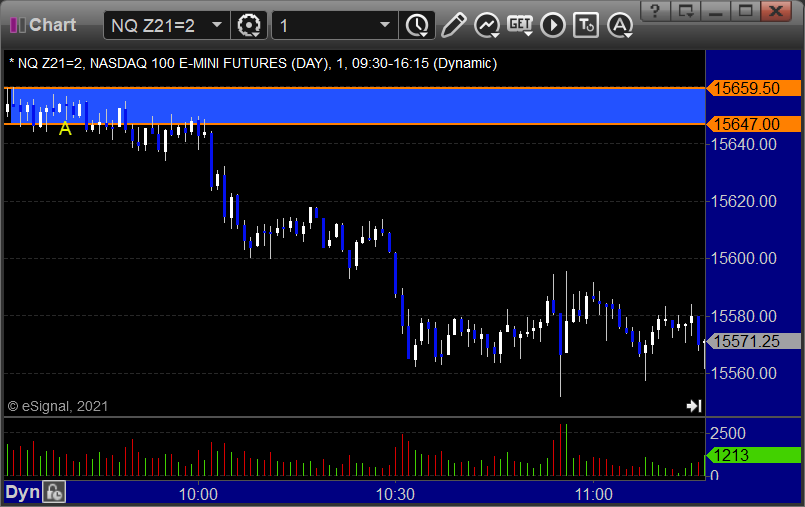This screenshot has width=805, height=507.
Task: Click the Dyn scaling label
Action: [22, 493]
